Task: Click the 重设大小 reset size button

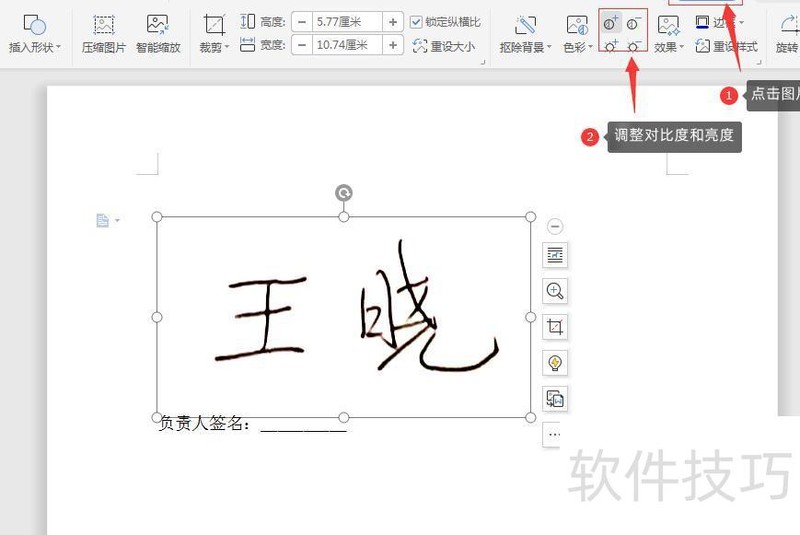Action: pos(445,46)
